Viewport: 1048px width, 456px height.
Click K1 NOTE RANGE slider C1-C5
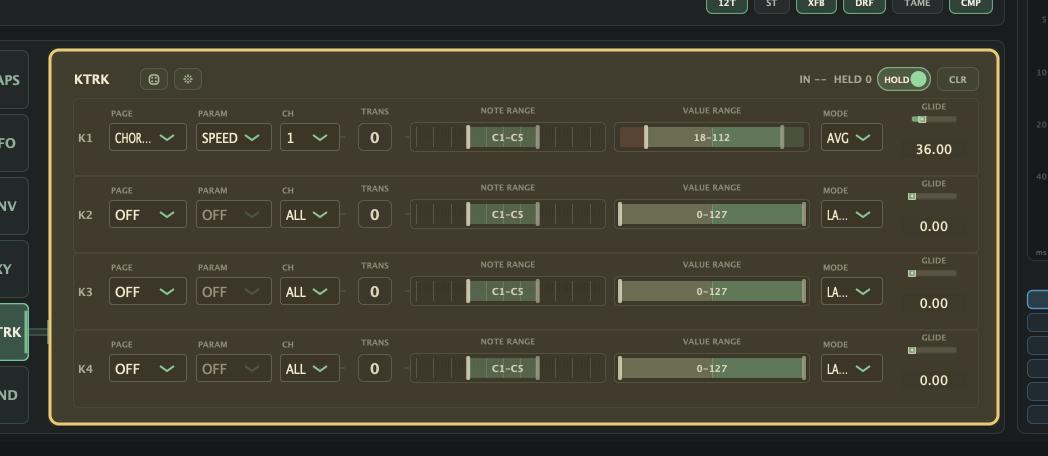pyautogui.click(x=508, y=137)
